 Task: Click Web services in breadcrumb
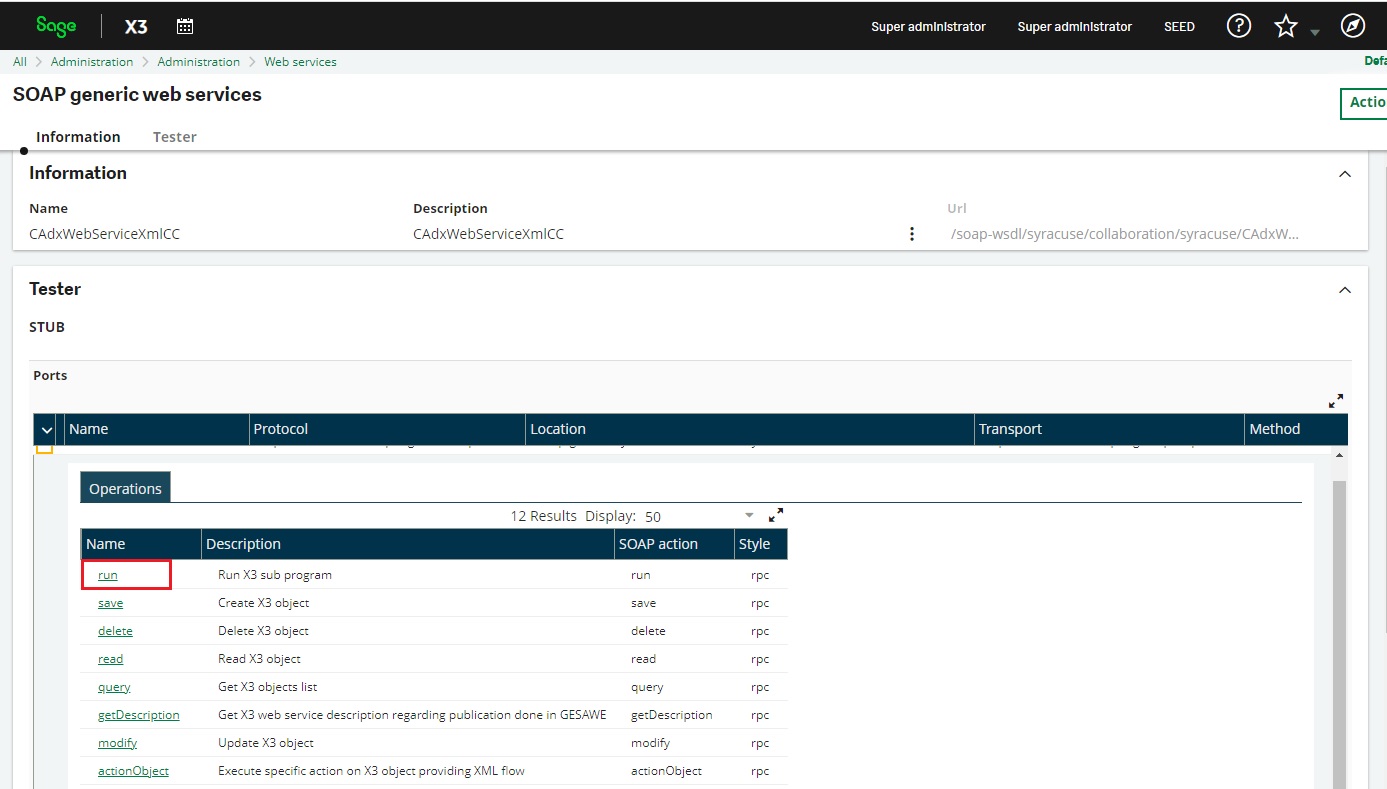(300, 62)
